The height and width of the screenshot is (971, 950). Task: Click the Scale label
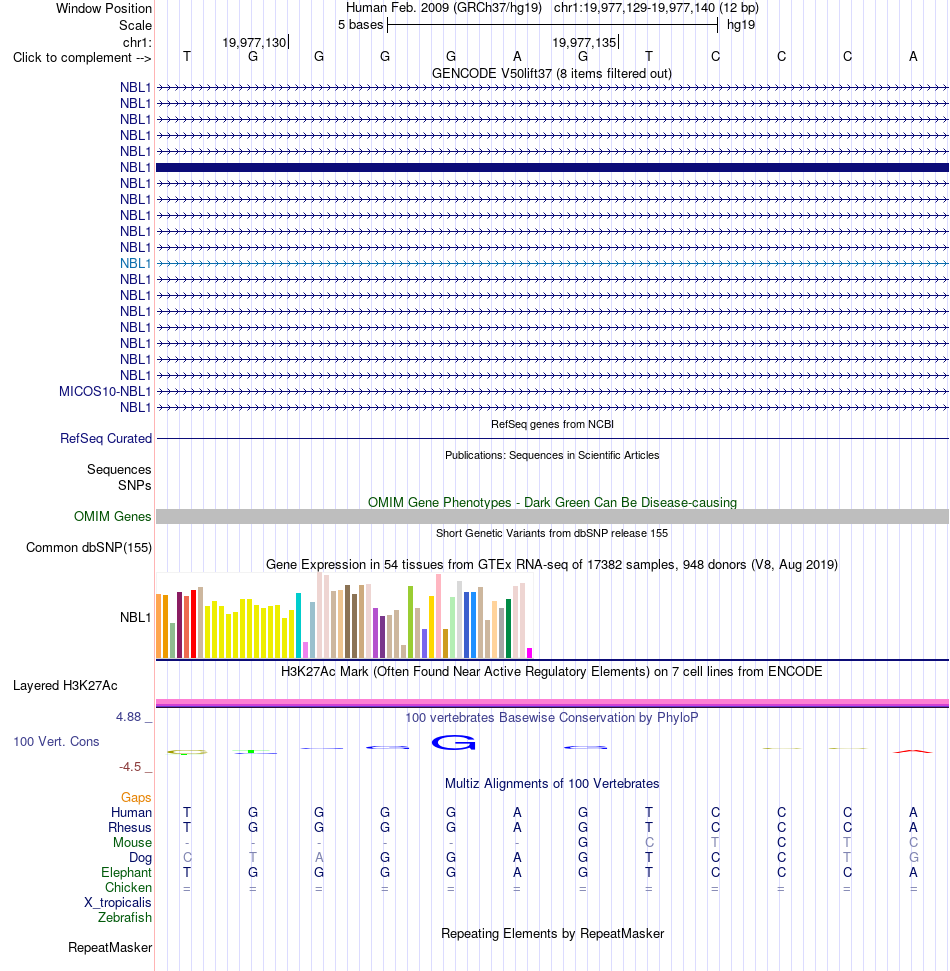coord(136,25)
